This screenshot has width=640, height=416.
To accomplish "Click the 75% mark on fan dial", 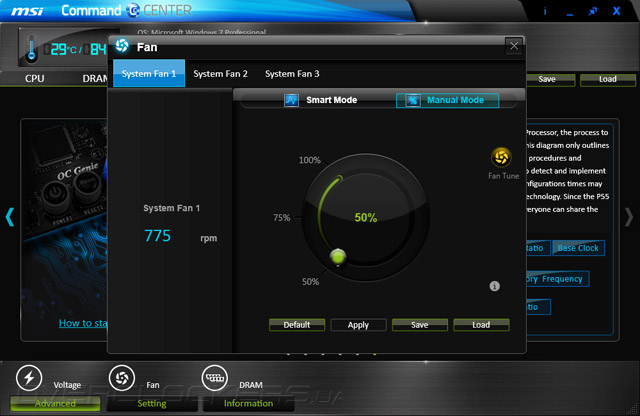I will (282, 218).
